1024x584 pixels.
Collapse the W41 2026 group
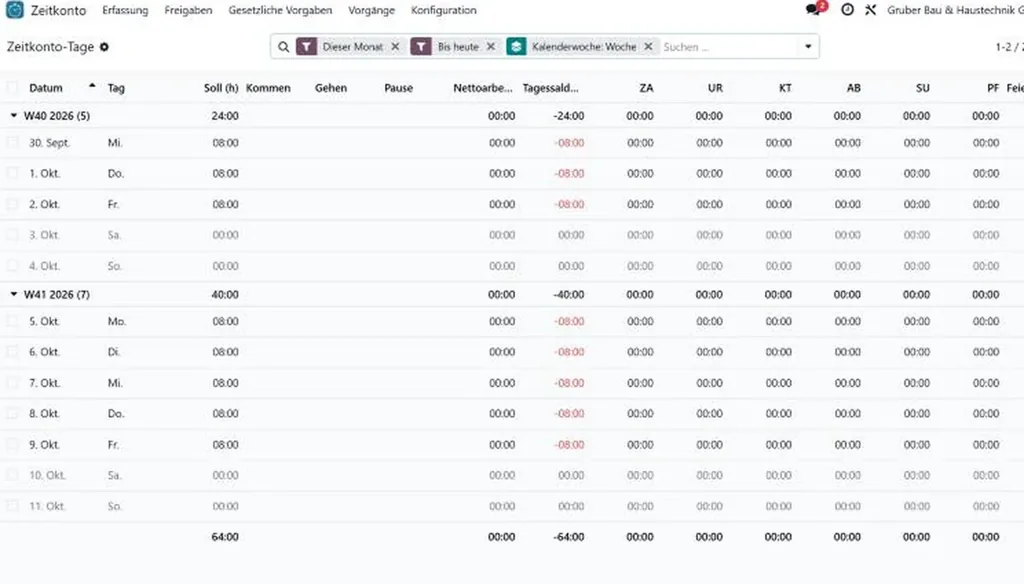pos(14,295)
